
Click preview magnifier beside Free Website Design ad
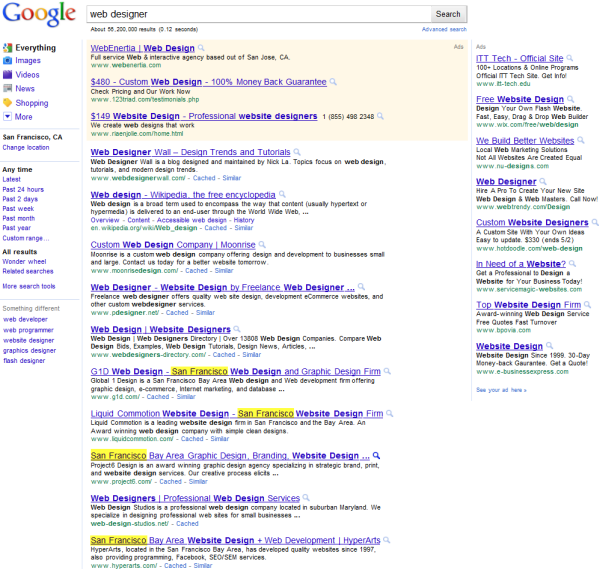pos(571,99)
